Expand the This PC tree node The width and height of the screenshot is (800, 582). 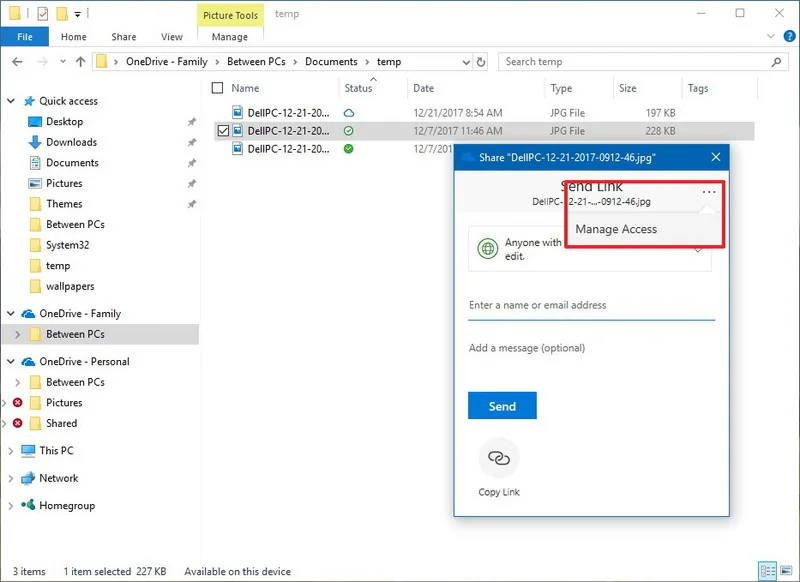pos(11,451)
